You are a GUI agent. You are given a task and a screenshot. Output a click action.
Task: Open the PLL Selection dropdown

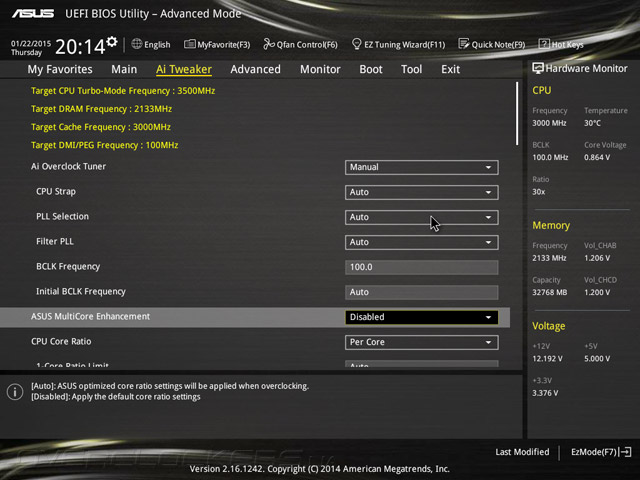coord(422,217)
